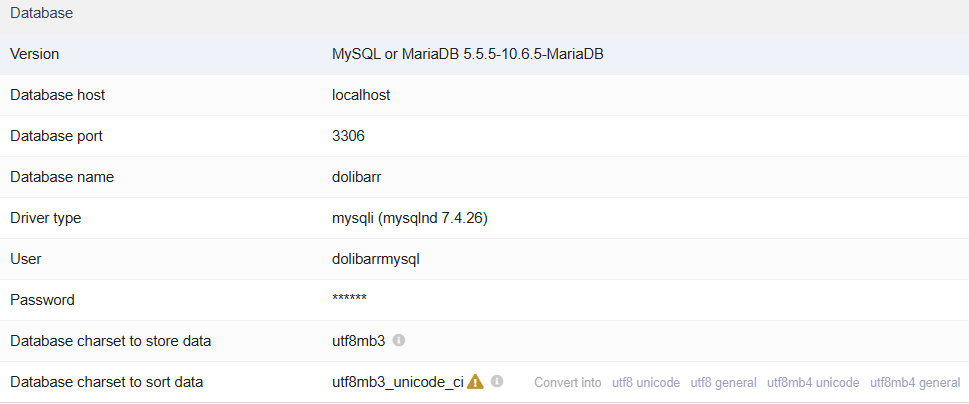969x404 pixels.
Task: Click the dolibarrmysql user value
Action: 376,259
